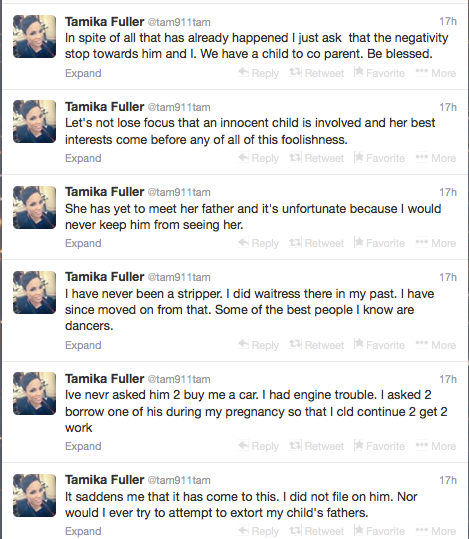The image size is (469, 539).
Task: Reply to the 'engine trouble' tweet
Action: point(259,446)
